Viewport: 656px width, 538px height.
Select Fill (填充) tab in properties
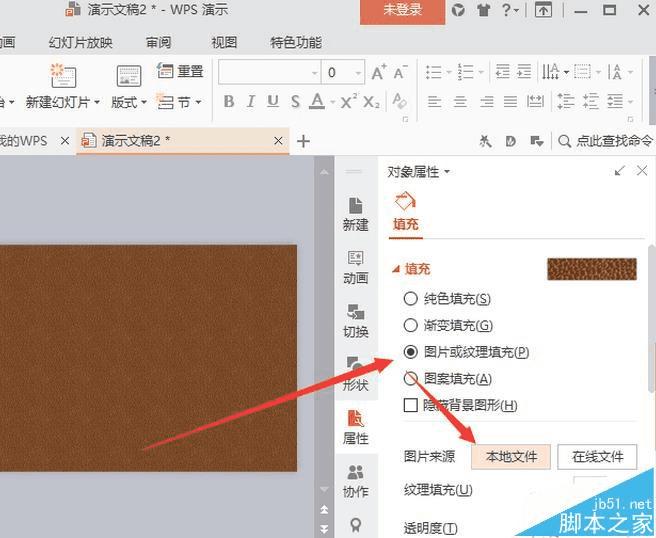[x=405, y=213]
